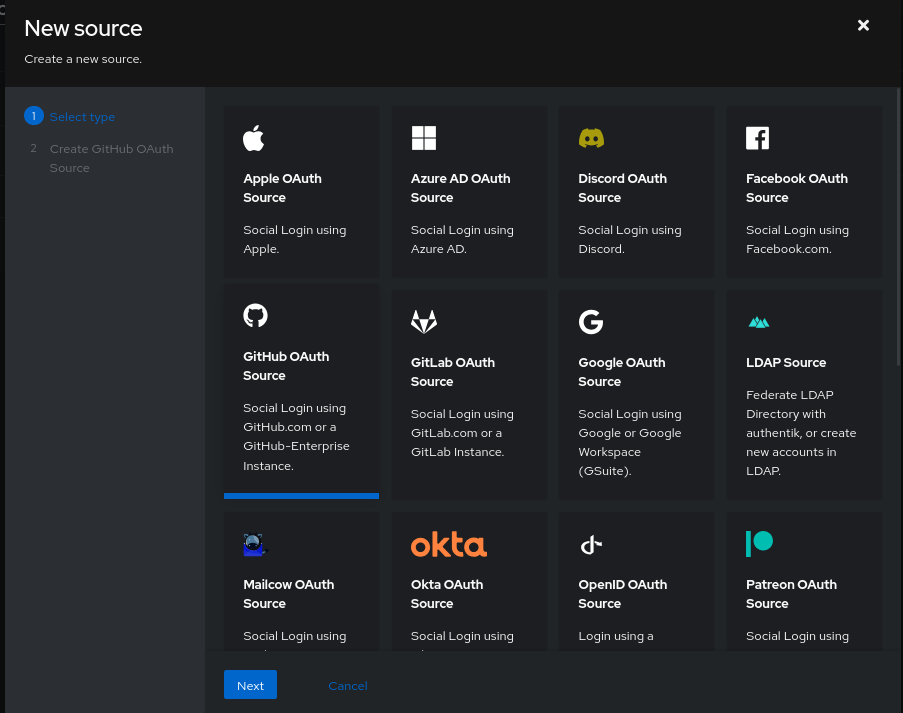This screenshot has width=903, height=713.
Task: Open step 2 Create GitHub OAuth Source
Action: click(x=111, y=158)
